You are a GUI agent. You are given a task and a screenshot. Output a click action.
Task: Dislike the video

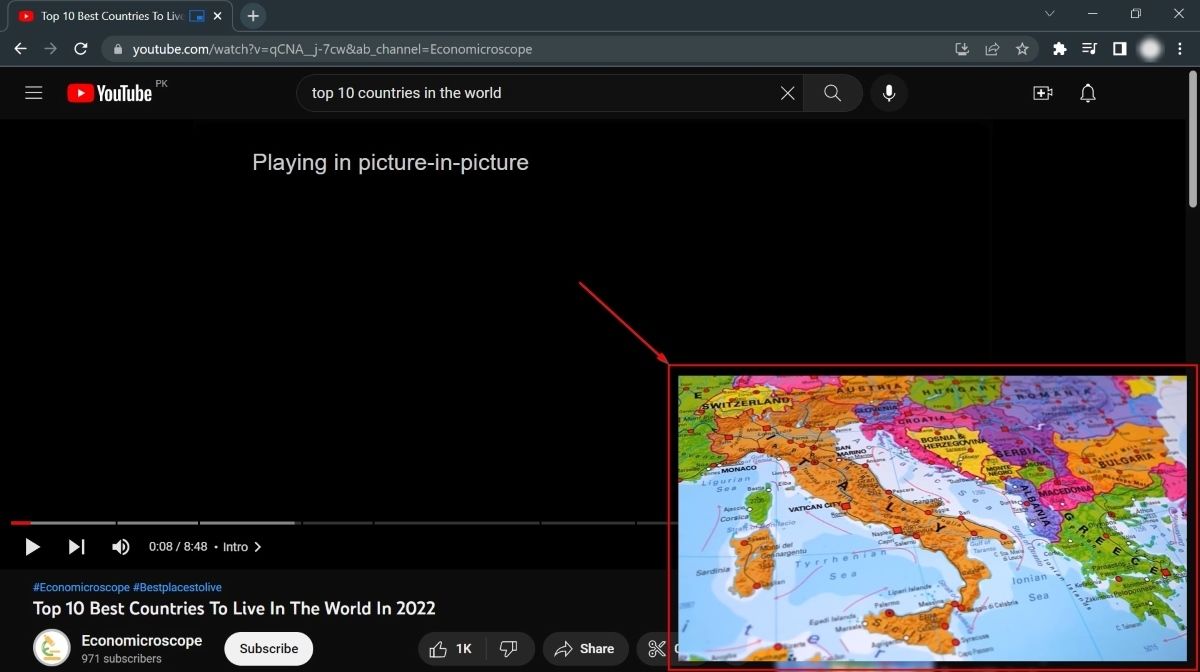[509, 648]
